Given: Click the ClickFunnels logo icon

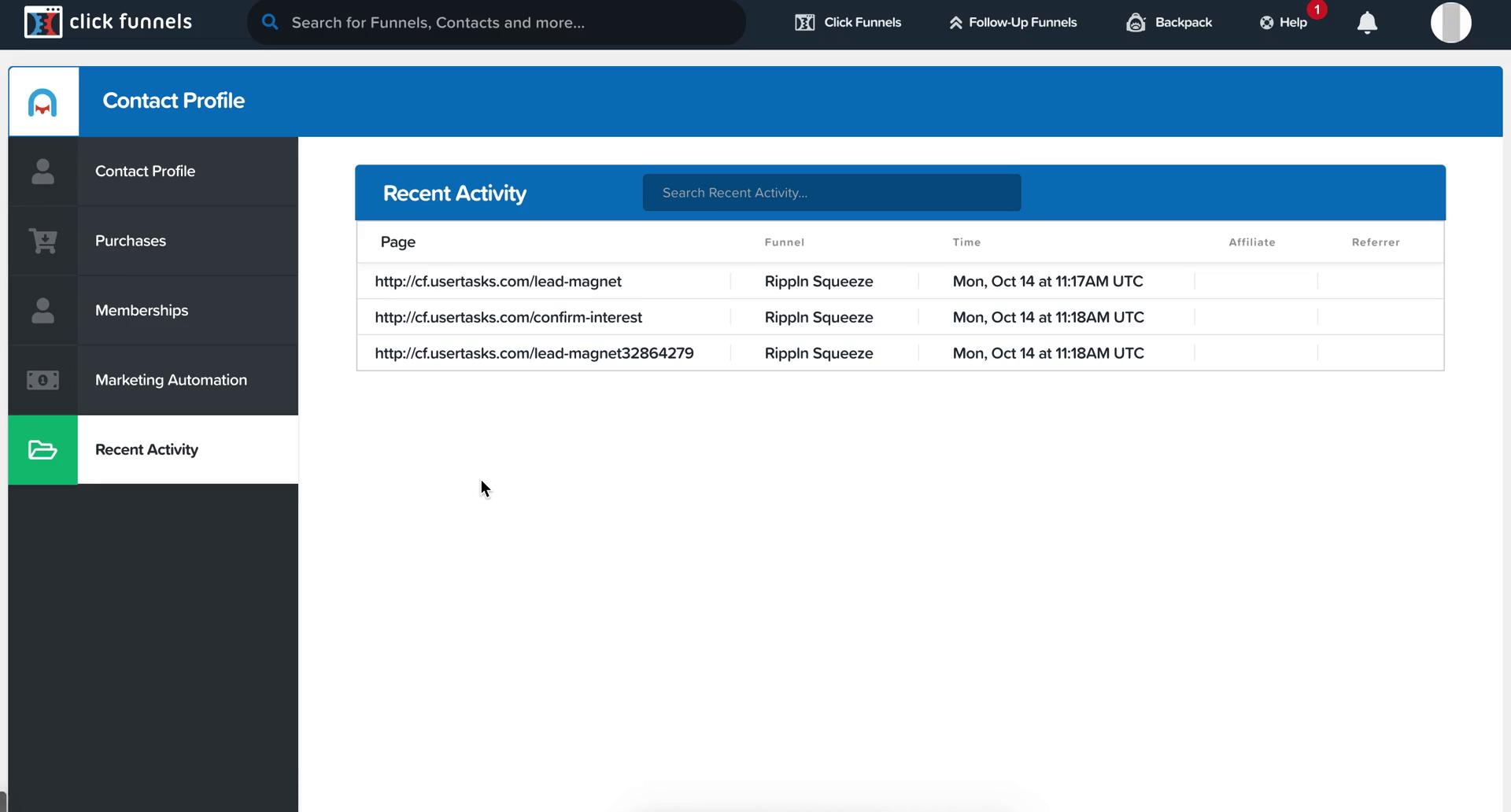Looking at the screenshot, I should [x=42, y=22].
